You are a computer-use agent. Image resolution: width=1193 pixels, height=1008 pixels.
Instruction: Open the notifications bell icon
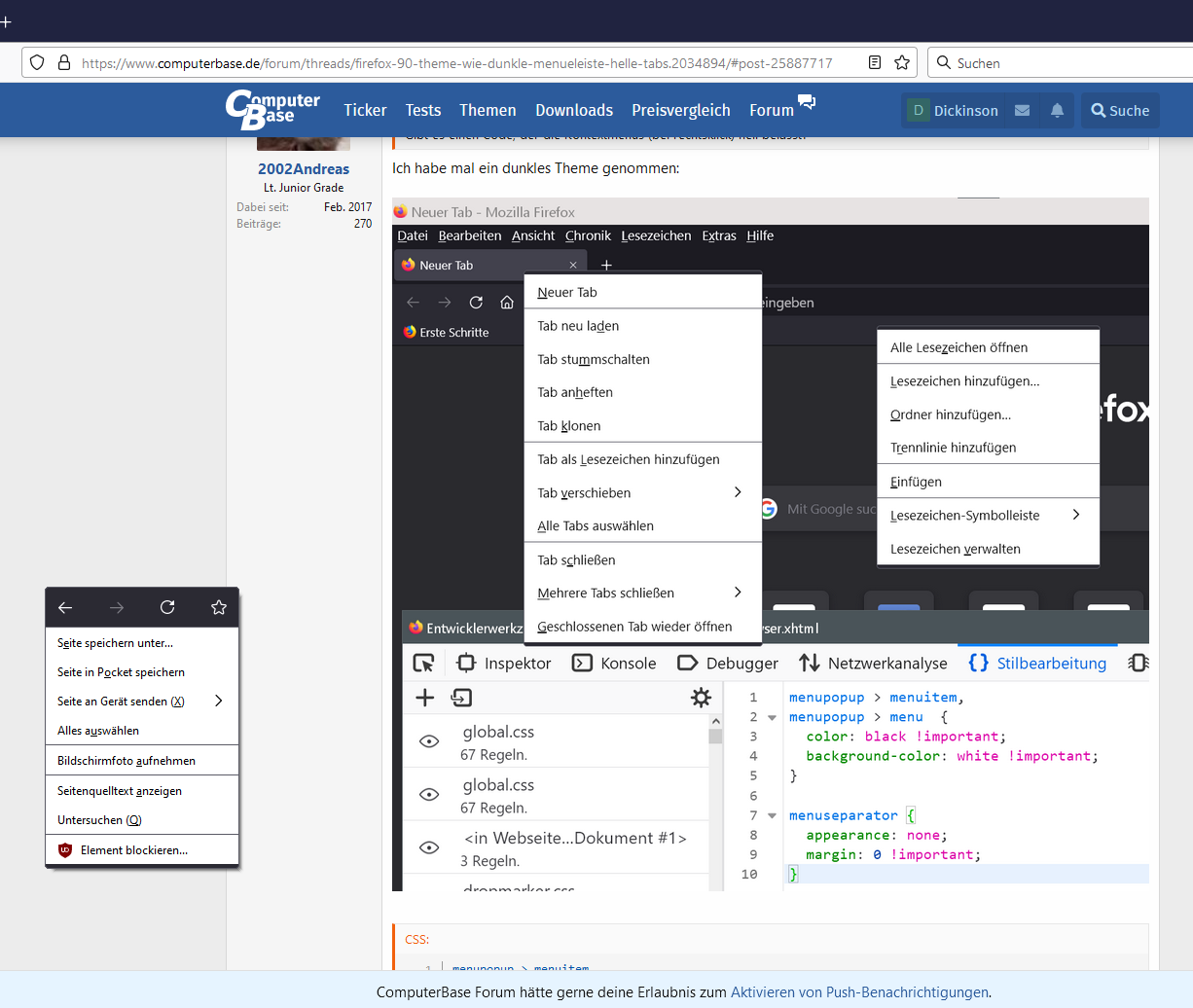(x=1057, y=110)
